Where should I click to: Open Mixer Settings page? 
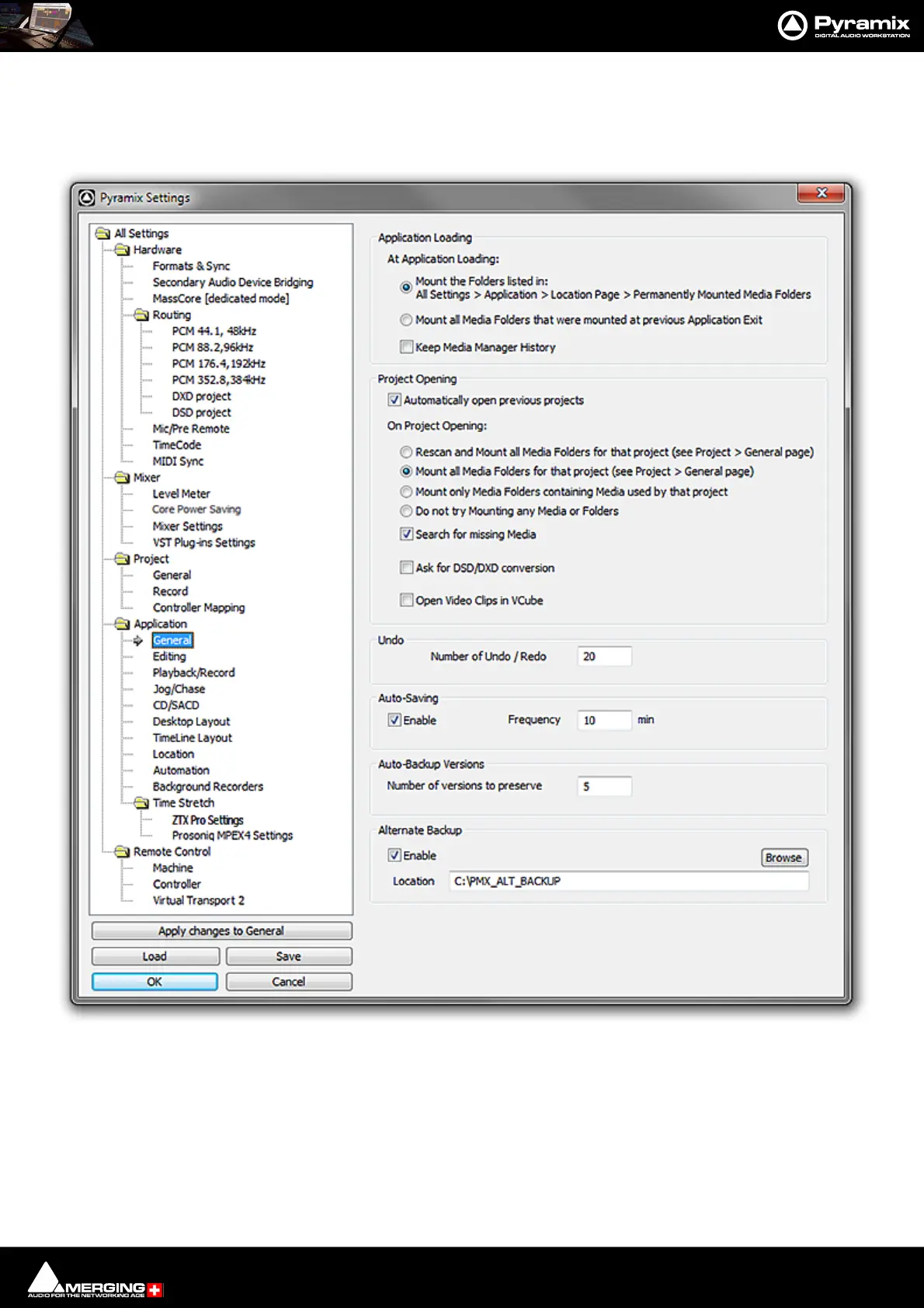coord(187,527)
